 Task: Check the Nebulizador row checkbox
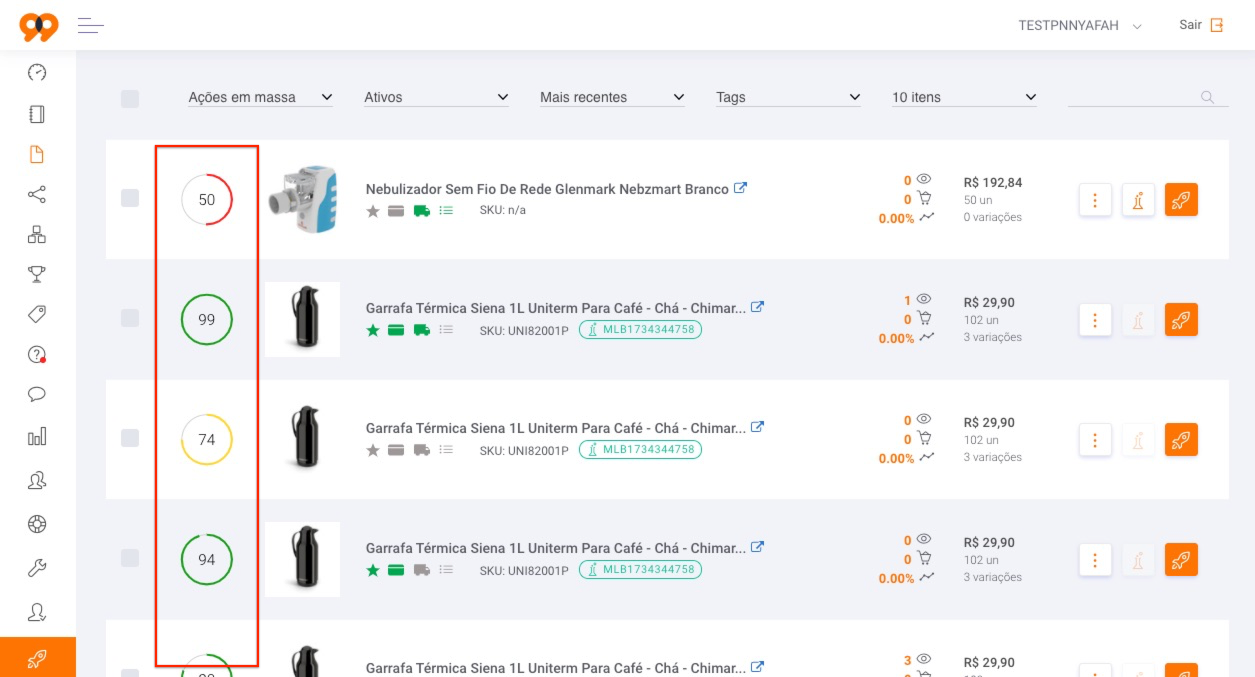point(130,198)
